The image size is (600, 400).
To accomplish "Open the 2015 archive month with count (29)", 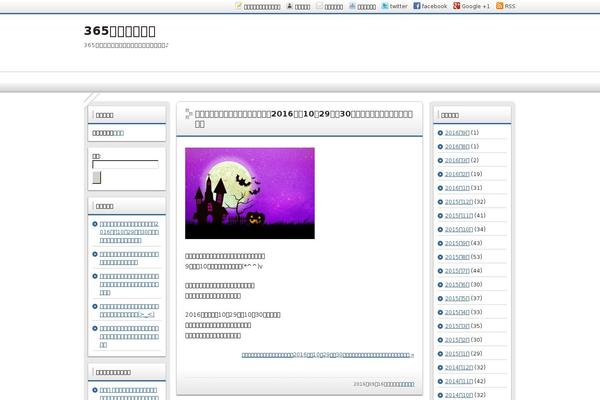I will pyautogui.click(x=457, y=354).
